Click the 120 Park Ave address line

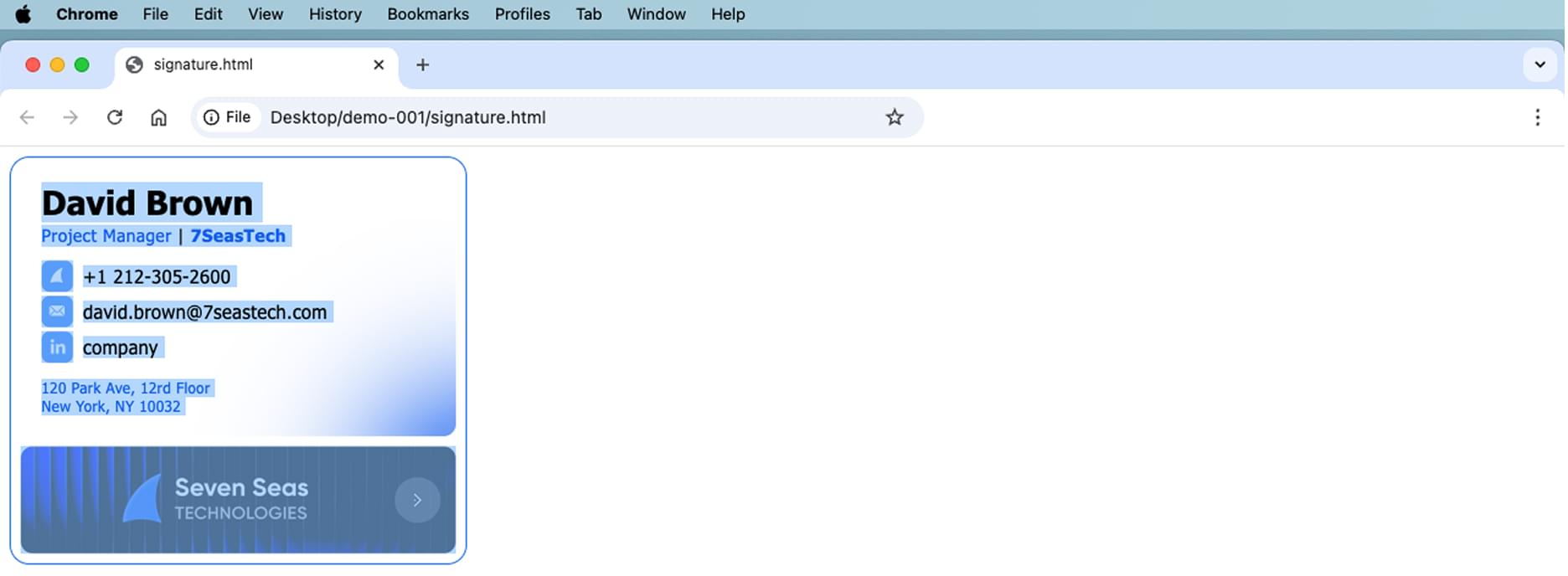click(x=126, y=388)
